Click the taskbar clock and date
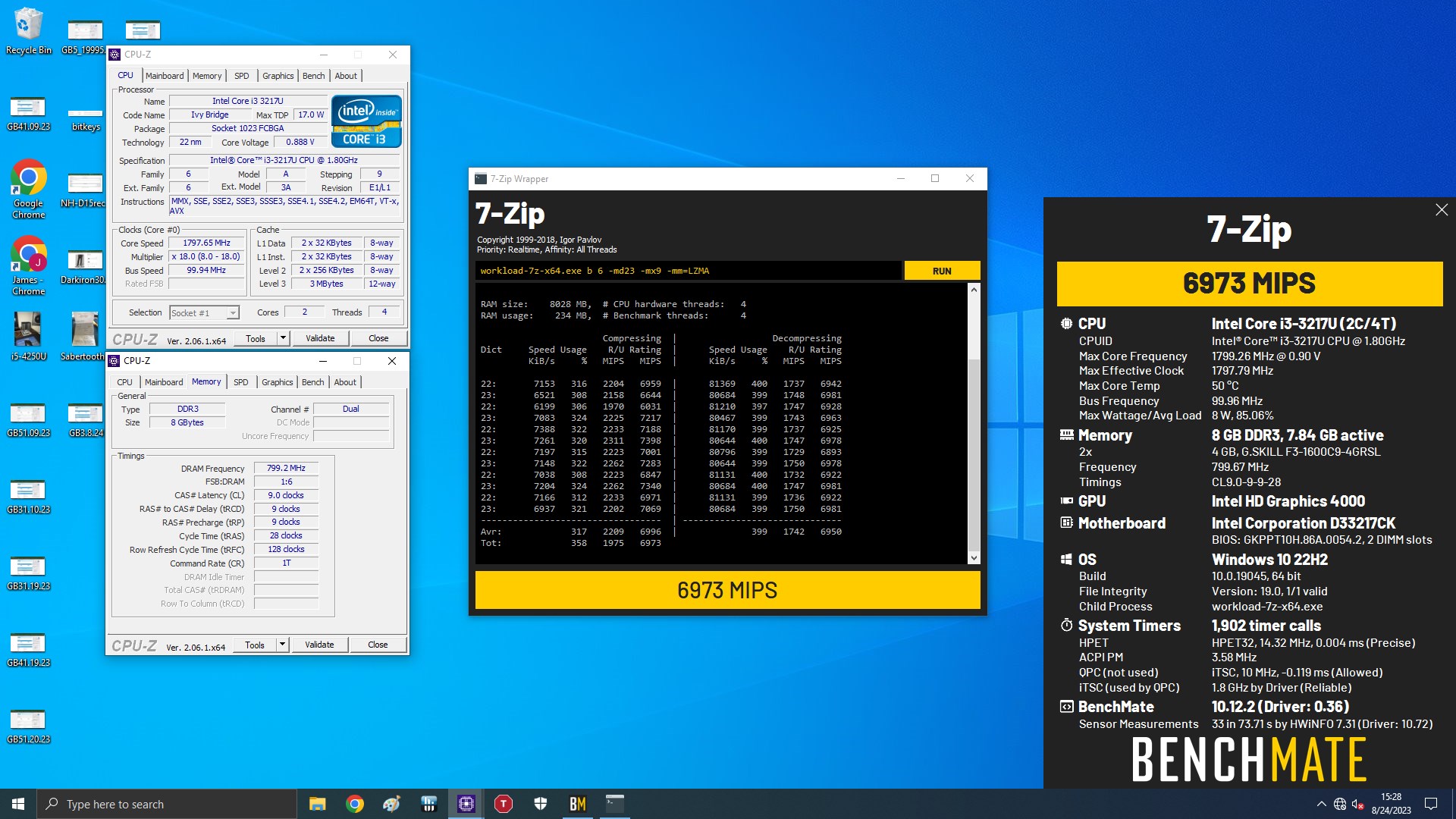Image resolution: width=1456 pixels, height=819 pixels. click(x=1391, y=804)
